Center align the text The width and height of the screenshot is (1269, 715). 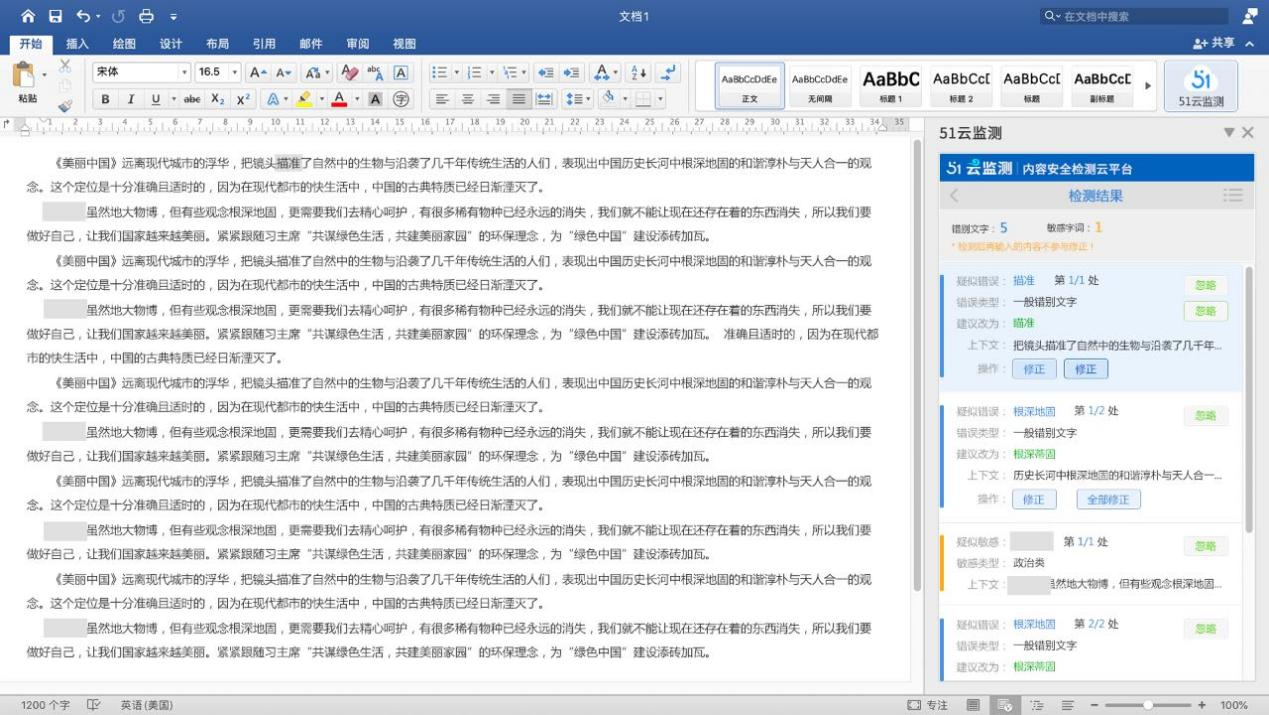[467, 99]
